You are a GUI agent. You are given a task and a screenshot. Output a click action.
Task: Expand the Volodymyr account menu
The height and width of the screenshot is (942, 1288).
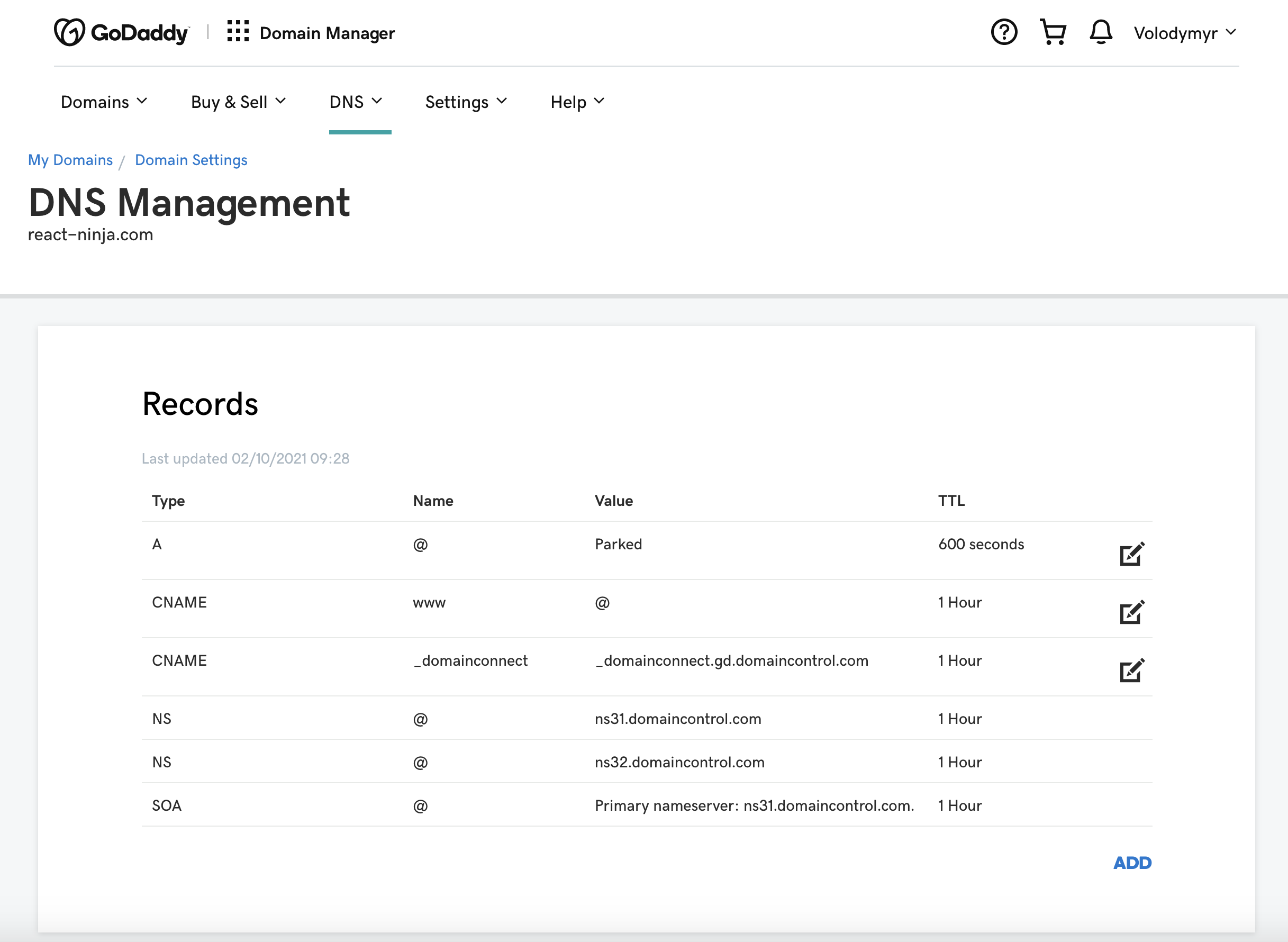pyautogui.click(x=1185, y=33)
